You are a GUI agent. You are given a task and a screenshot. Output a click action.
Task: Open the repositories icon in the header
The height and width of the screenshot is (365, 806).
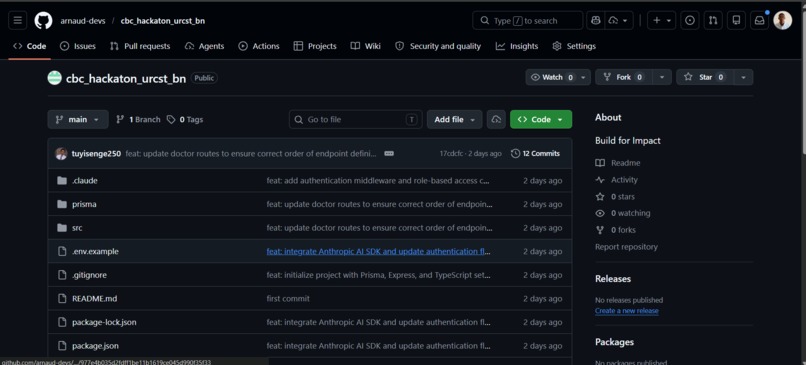tap(736, 21)
